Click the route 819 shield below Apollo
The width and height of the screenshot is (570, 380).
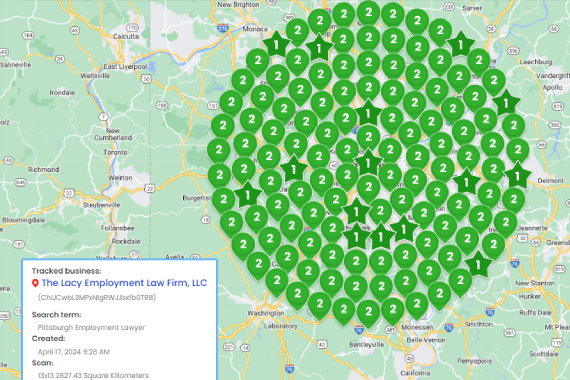[557, 106]
